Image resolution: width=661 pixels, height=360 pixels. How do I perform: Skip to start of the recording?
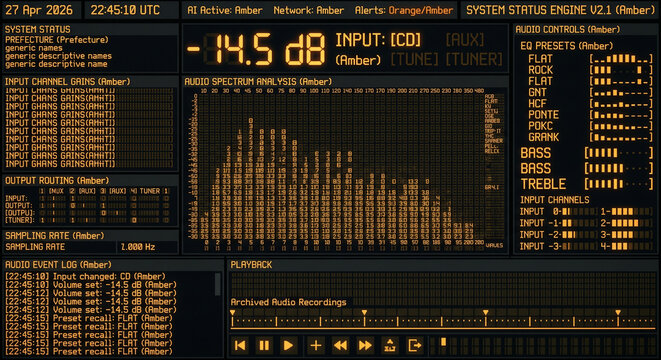click(x=240, y=346)
